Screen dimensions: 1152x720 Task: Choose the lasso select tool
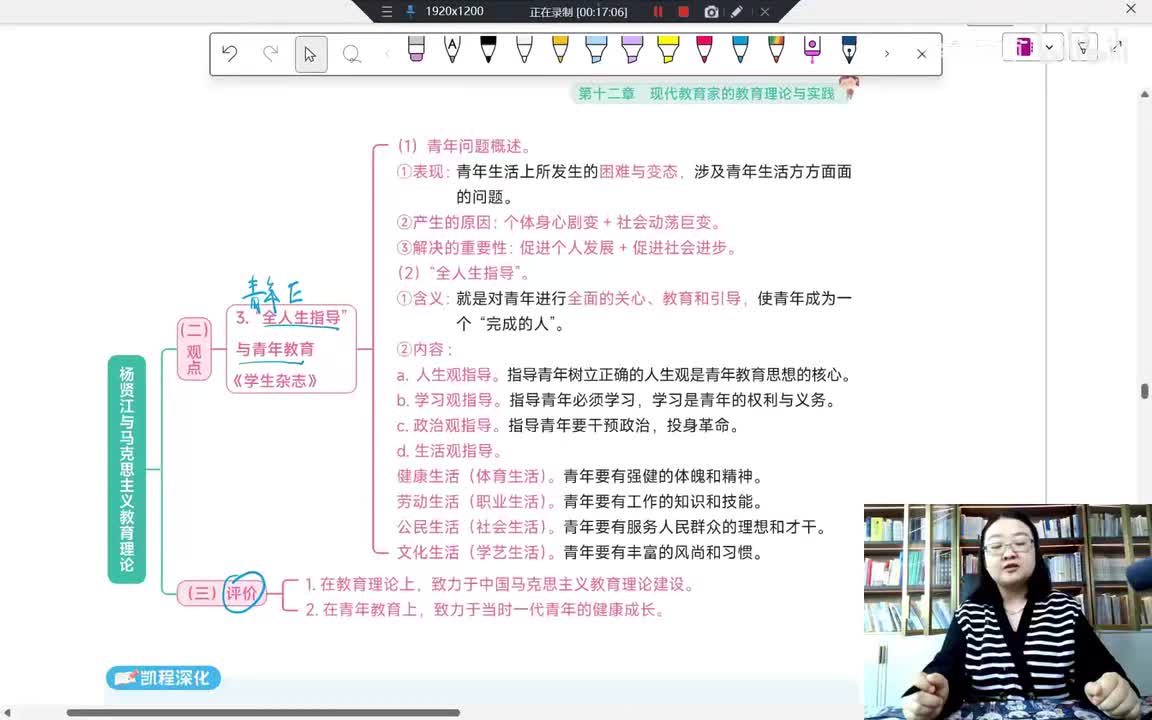(x=352, y=54)
